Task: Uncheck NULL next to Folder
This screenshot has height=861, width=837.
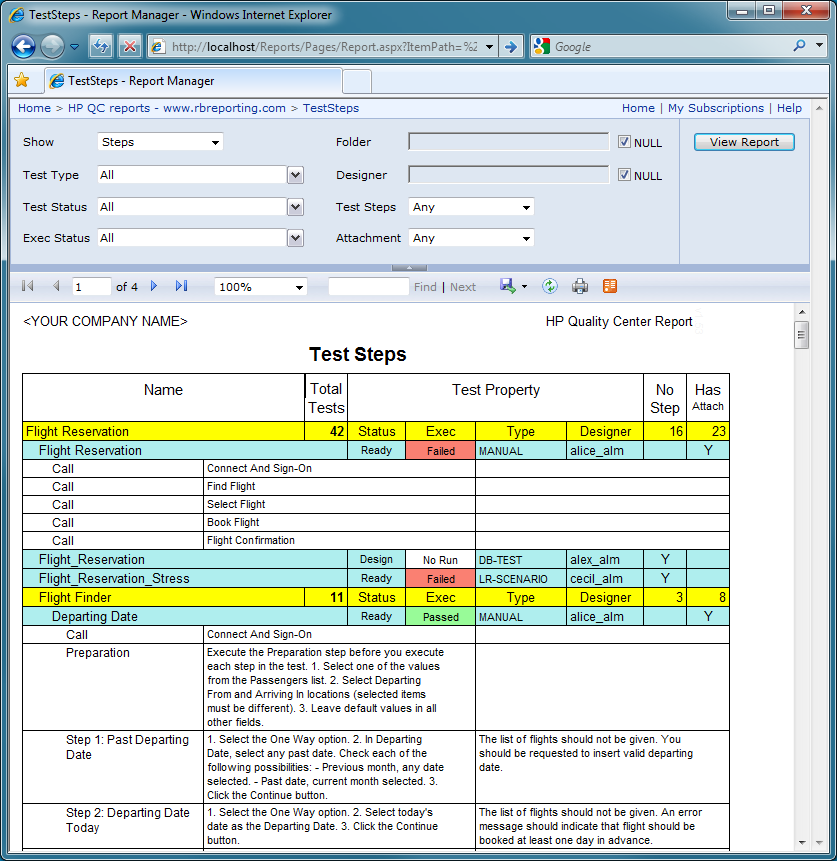Action: tap(625, 141)
